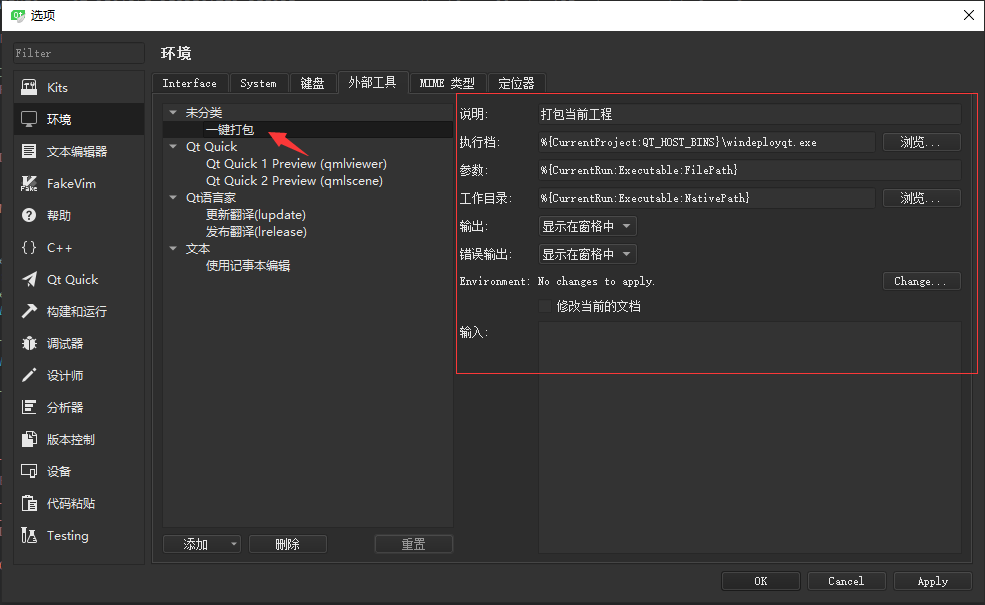Click the Change... environment button
The width and height of the screenshot is (985, 605).
[x=921, y=281]
